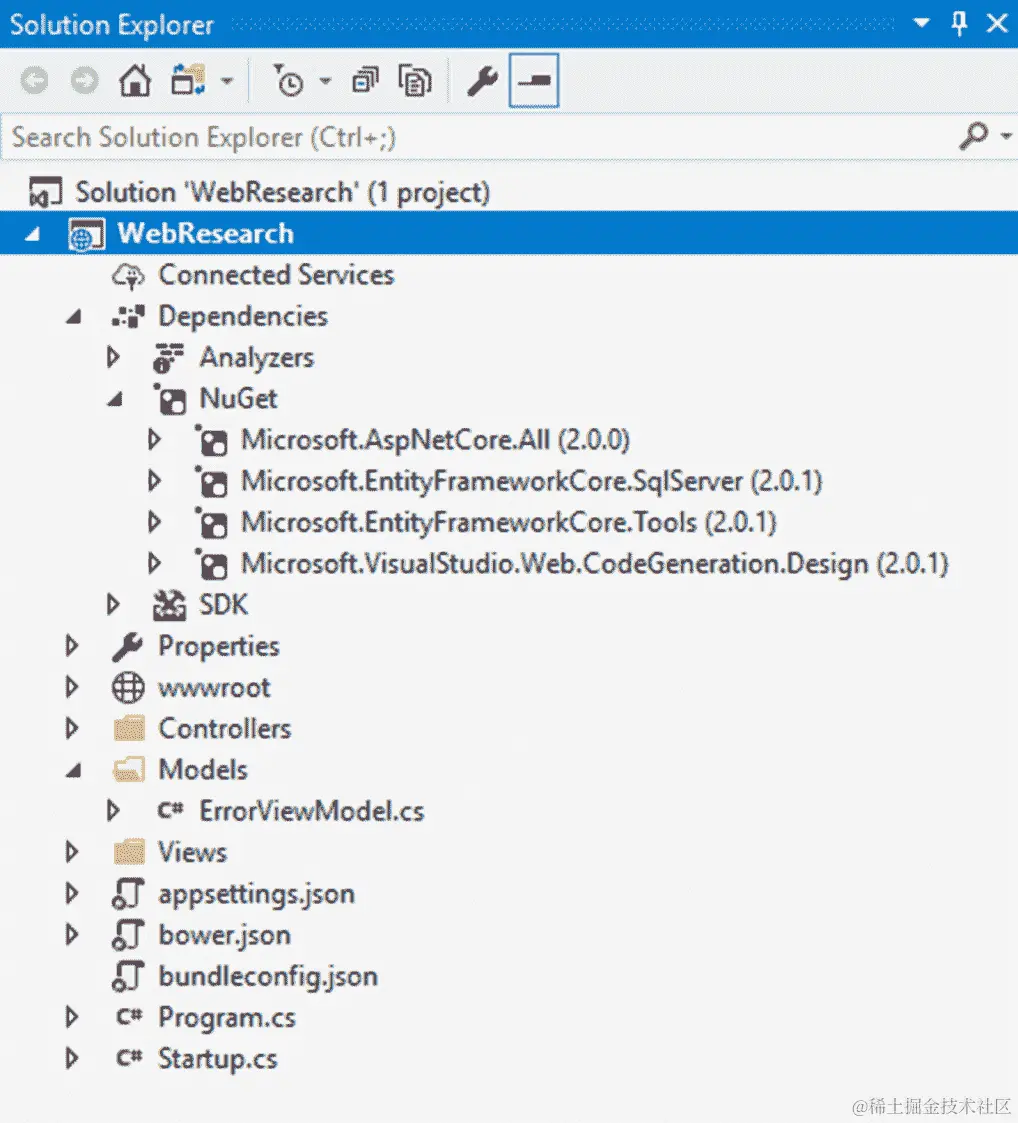Click the VisualStudio.Web.CodeGeneration.Design package icon

tap(212, 564)
